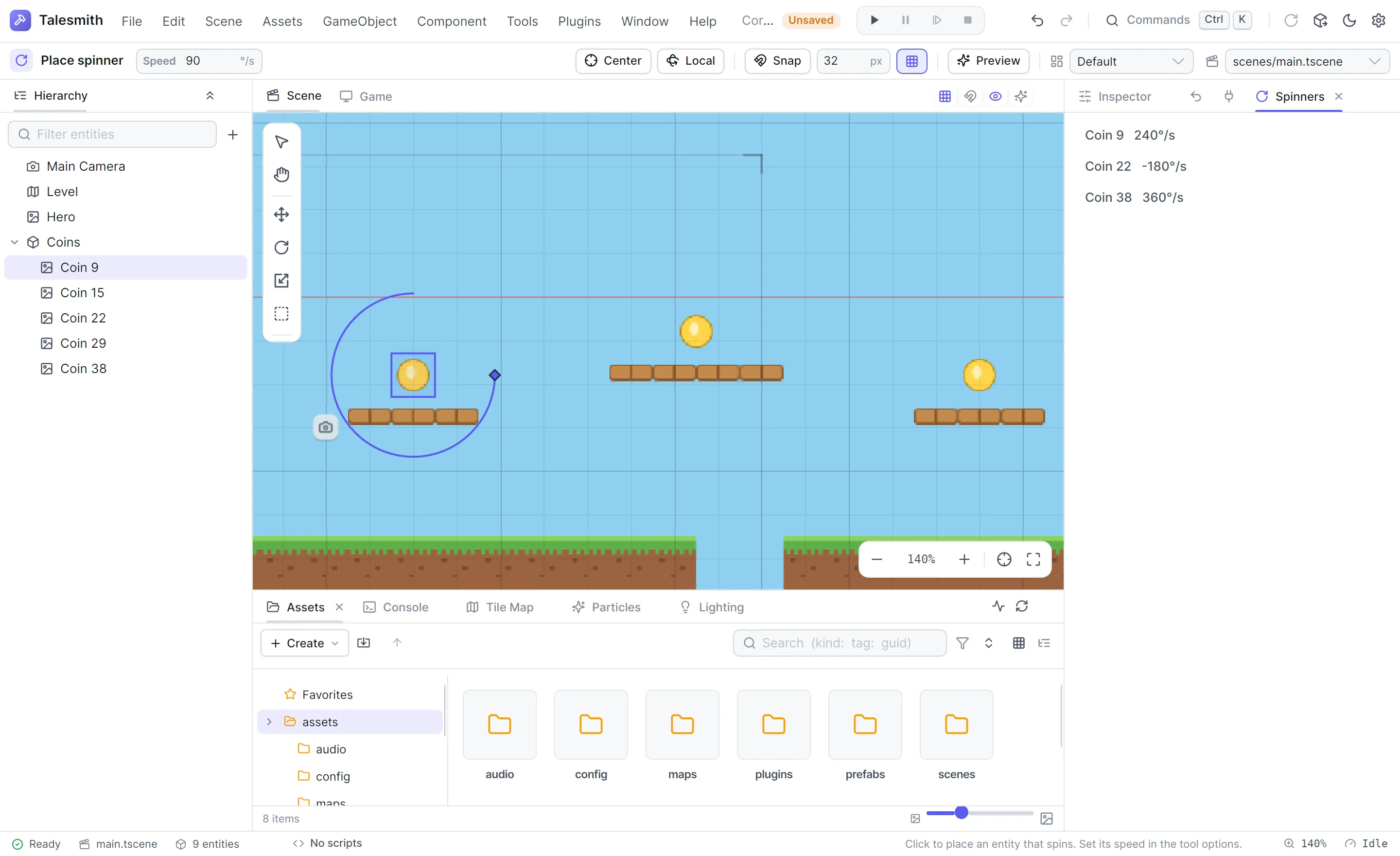Image resolution: width=1400 pixels, height=856 pixels.
Task: Switch assets to list view
Action: [1044, 643]
